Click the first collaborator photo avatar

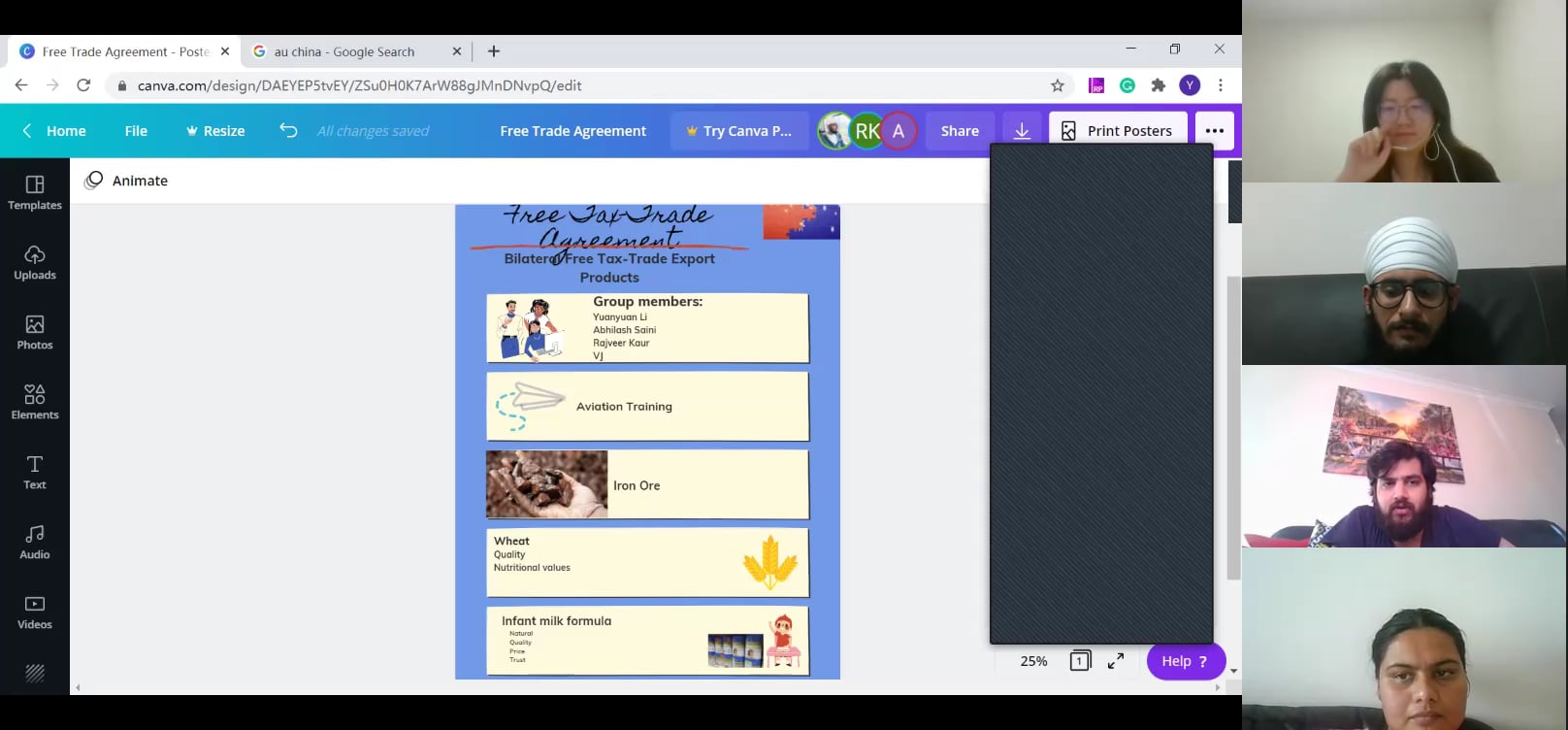point(834,131)
